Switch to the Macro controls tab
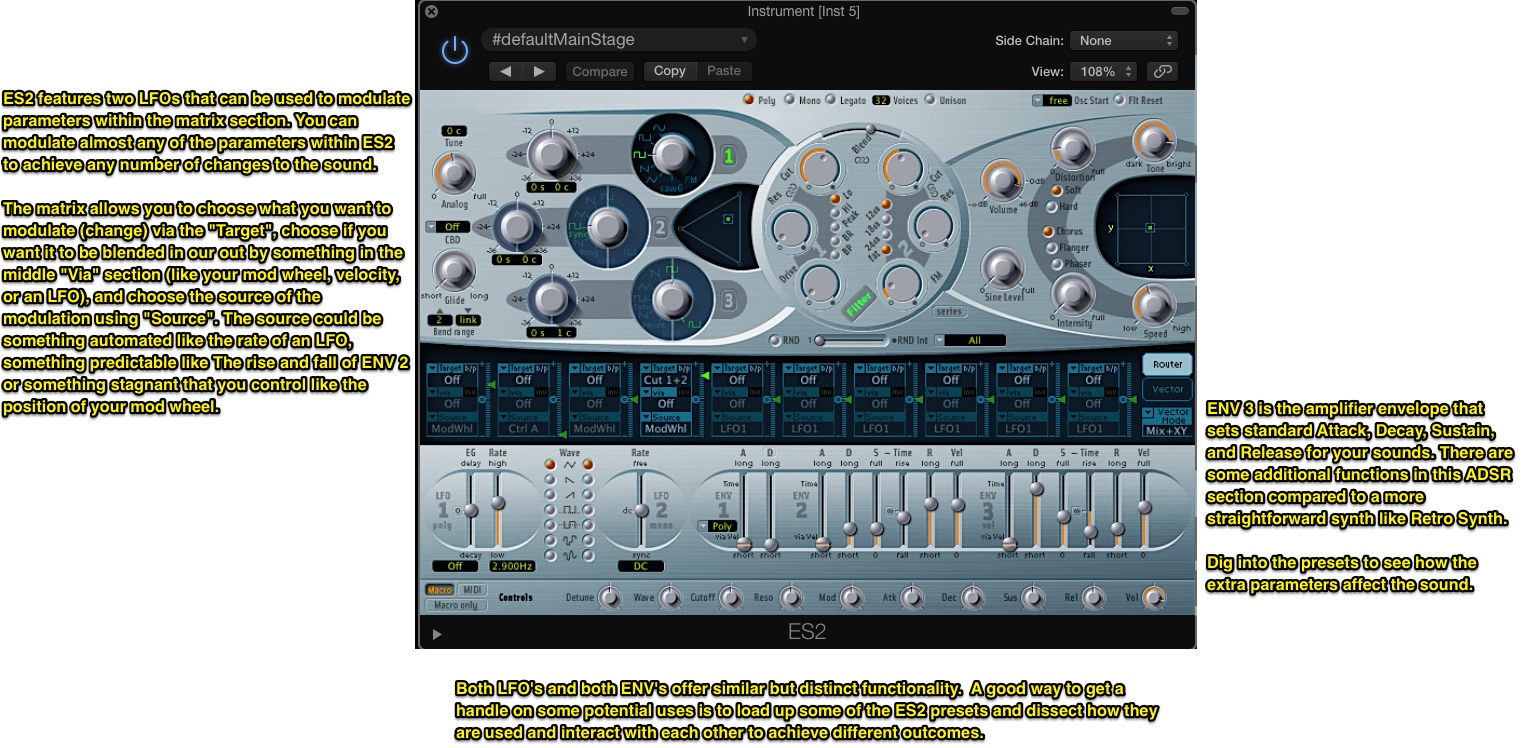 tap(440, 590)
